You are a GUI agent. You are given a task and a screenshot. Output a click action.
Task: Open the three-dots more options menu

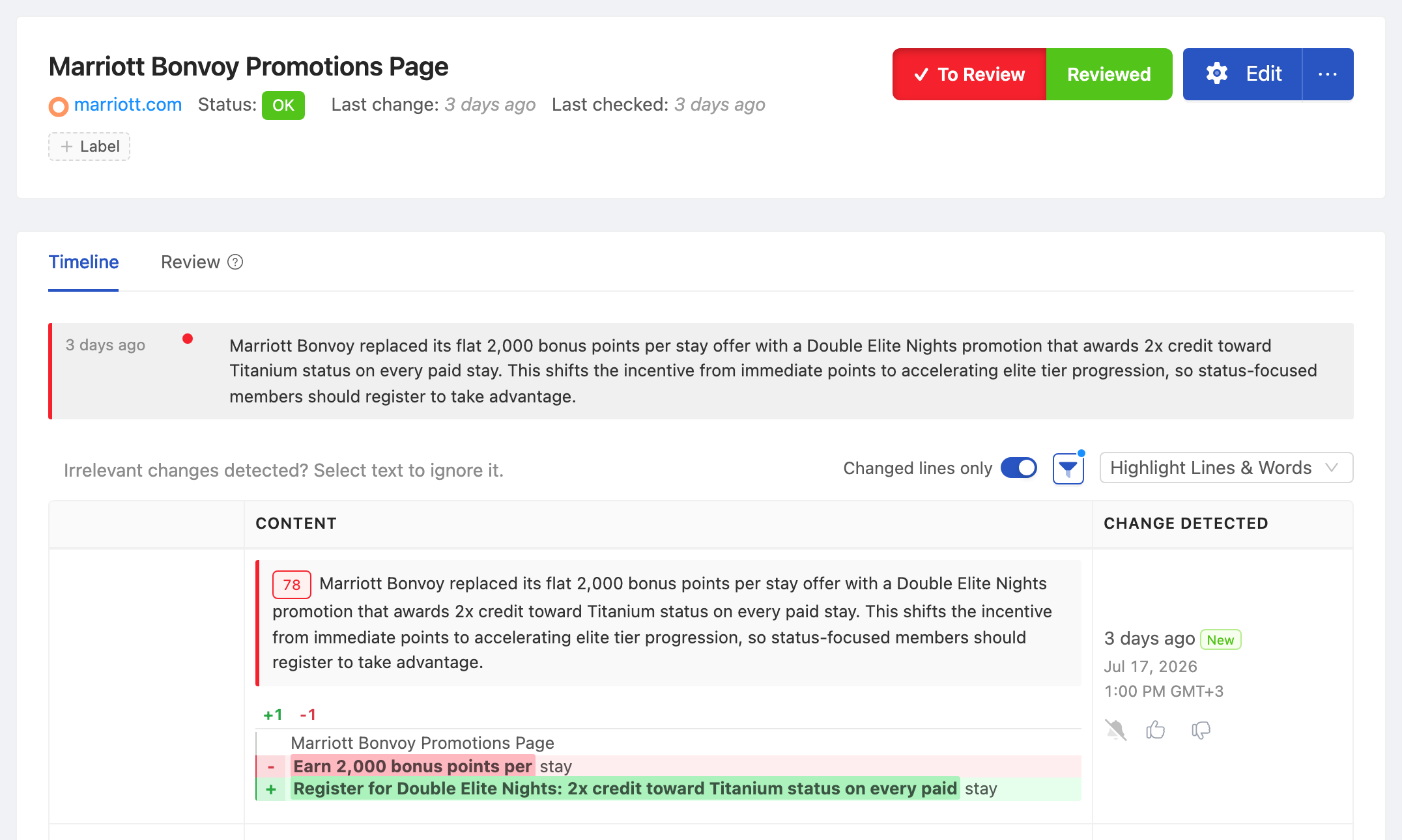(1328, 74)
